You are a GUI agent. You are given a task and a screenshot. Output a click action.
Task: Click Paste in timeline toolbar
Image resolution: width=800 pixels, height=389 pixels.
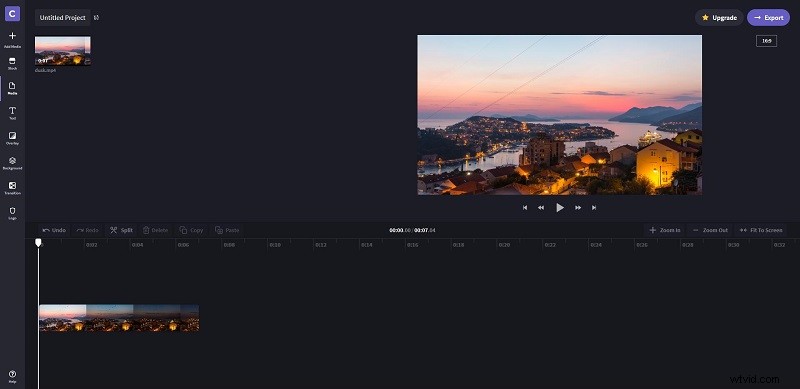[x=227, y=230]
